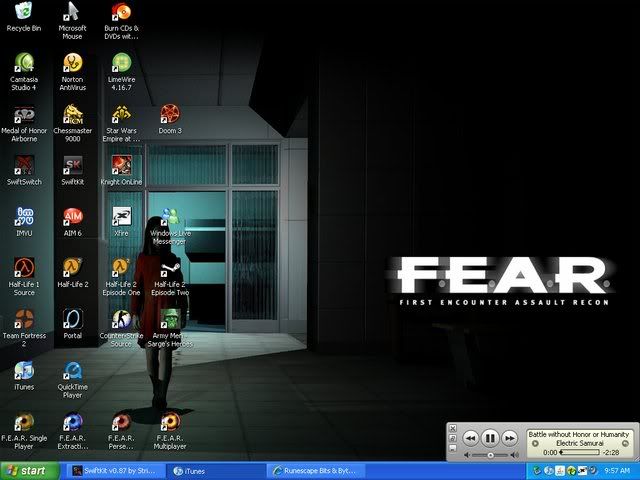
Task: Click the Xfire icon in system tray
Action: [x=582, y=471]
